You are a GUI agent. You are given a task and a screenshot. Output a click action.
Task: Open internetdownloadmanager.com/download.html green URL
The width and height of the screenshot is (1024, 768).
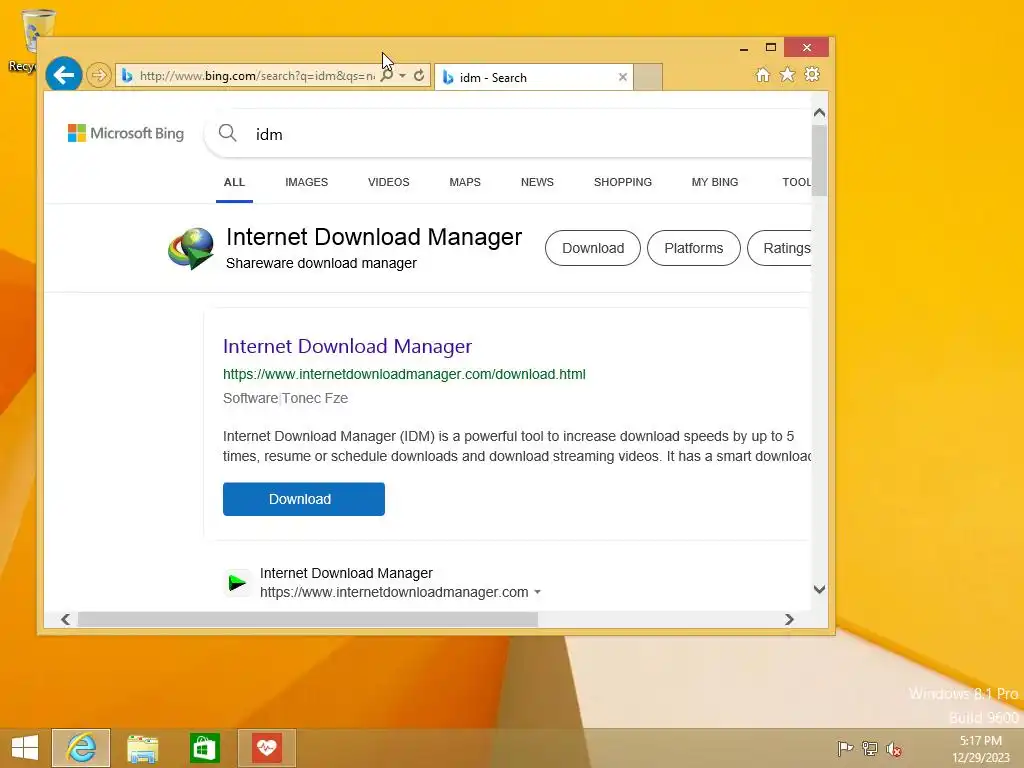[x=404, y=374]
